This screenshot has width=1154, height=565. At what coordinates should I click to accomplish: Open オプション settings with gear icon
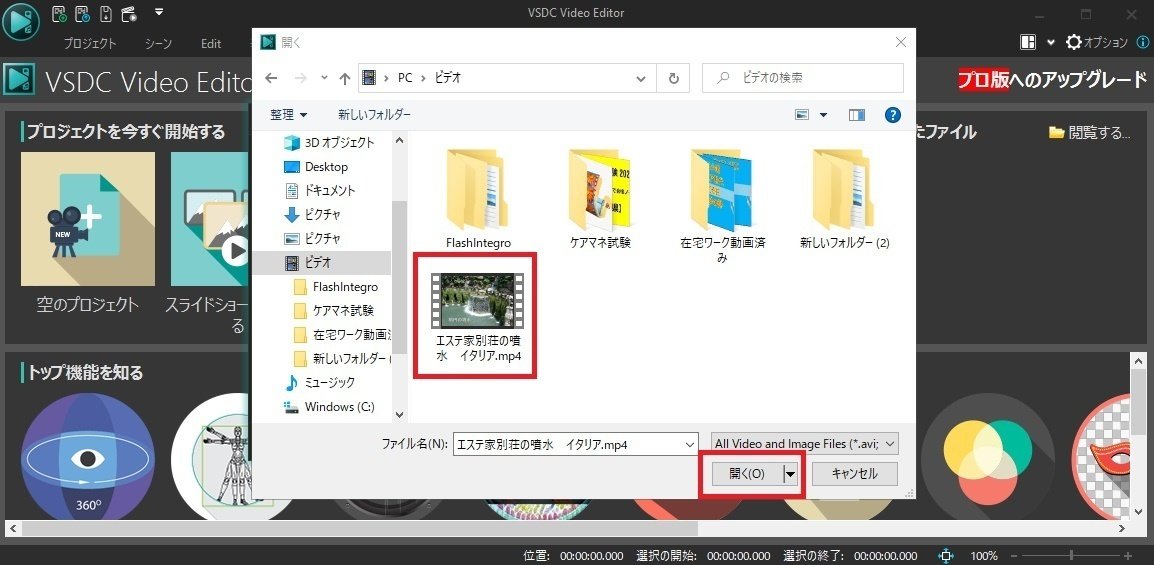coord(1097,43)
